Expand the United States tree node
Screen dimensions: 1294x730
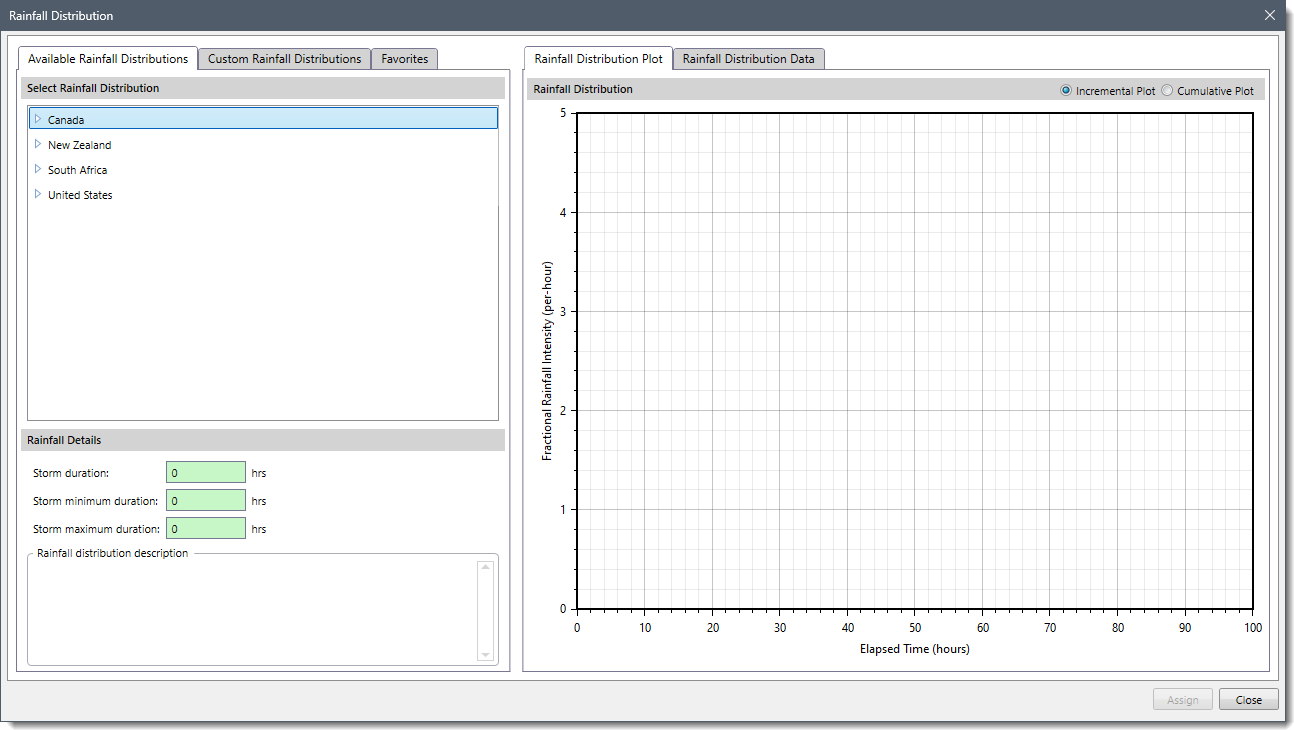[38, 194]
